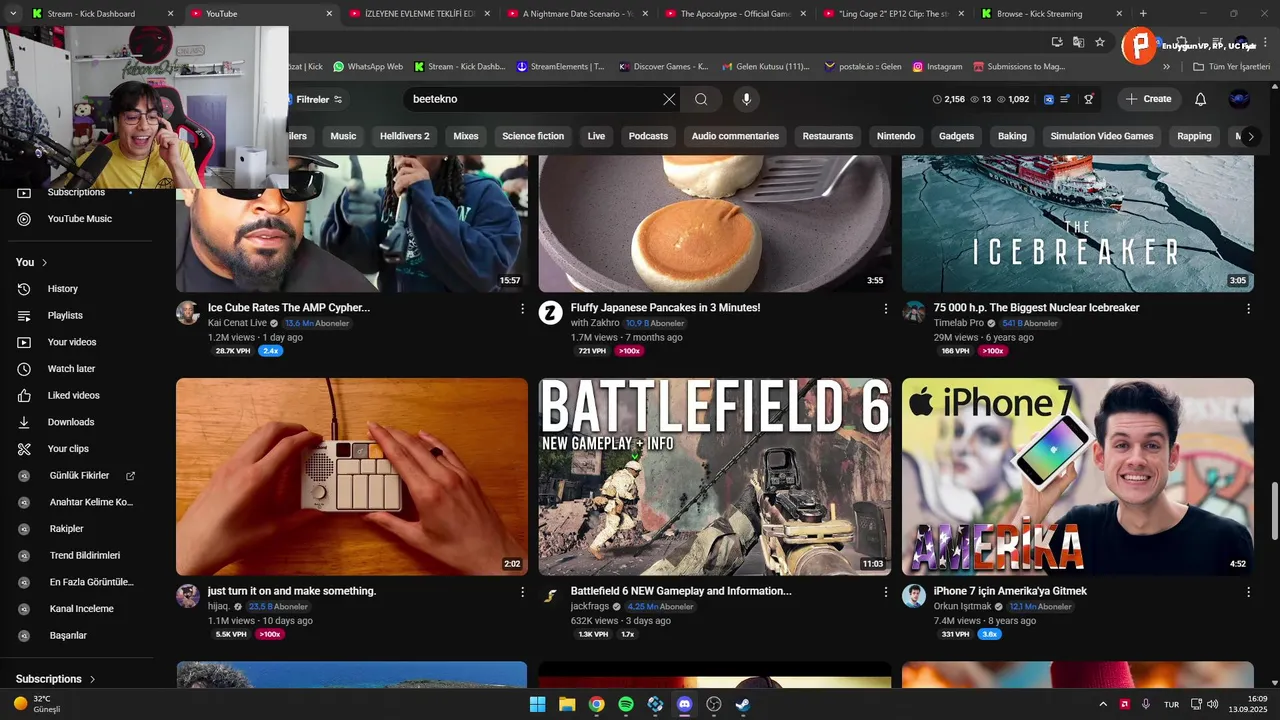Image resolution: width=1280 pixels, height=720 pixels.
Task: Open options for Ice Cube Rates video
Action: 522,309
